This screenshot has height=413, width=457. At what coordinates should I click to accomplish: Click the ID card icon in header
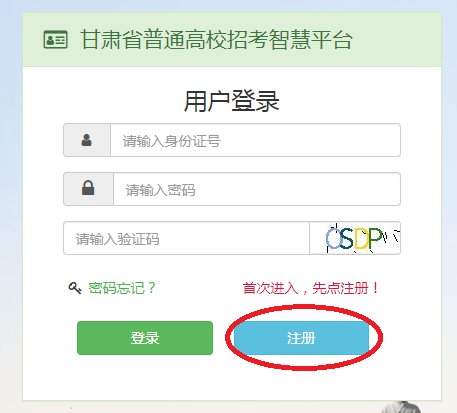(x=55, y=39)
